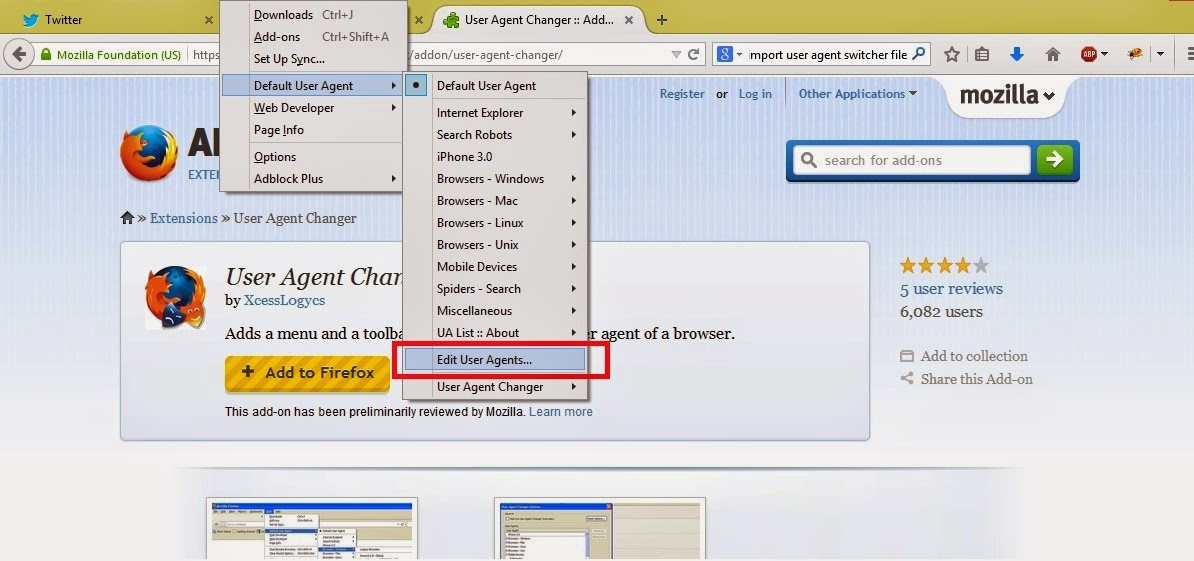Click the Share this Add-on icon

pyautogui.click(x=906, y=378)
